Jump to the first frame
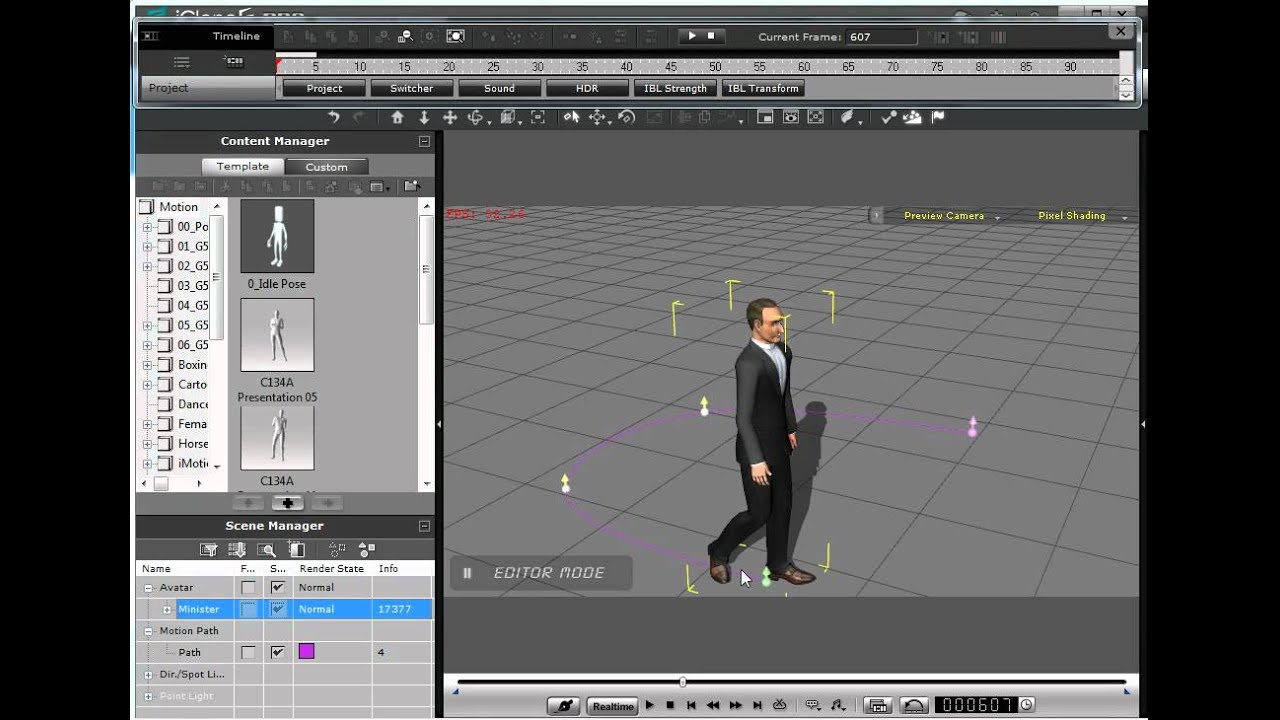This screenshot has width=1280, height=720. click(691, 705)
